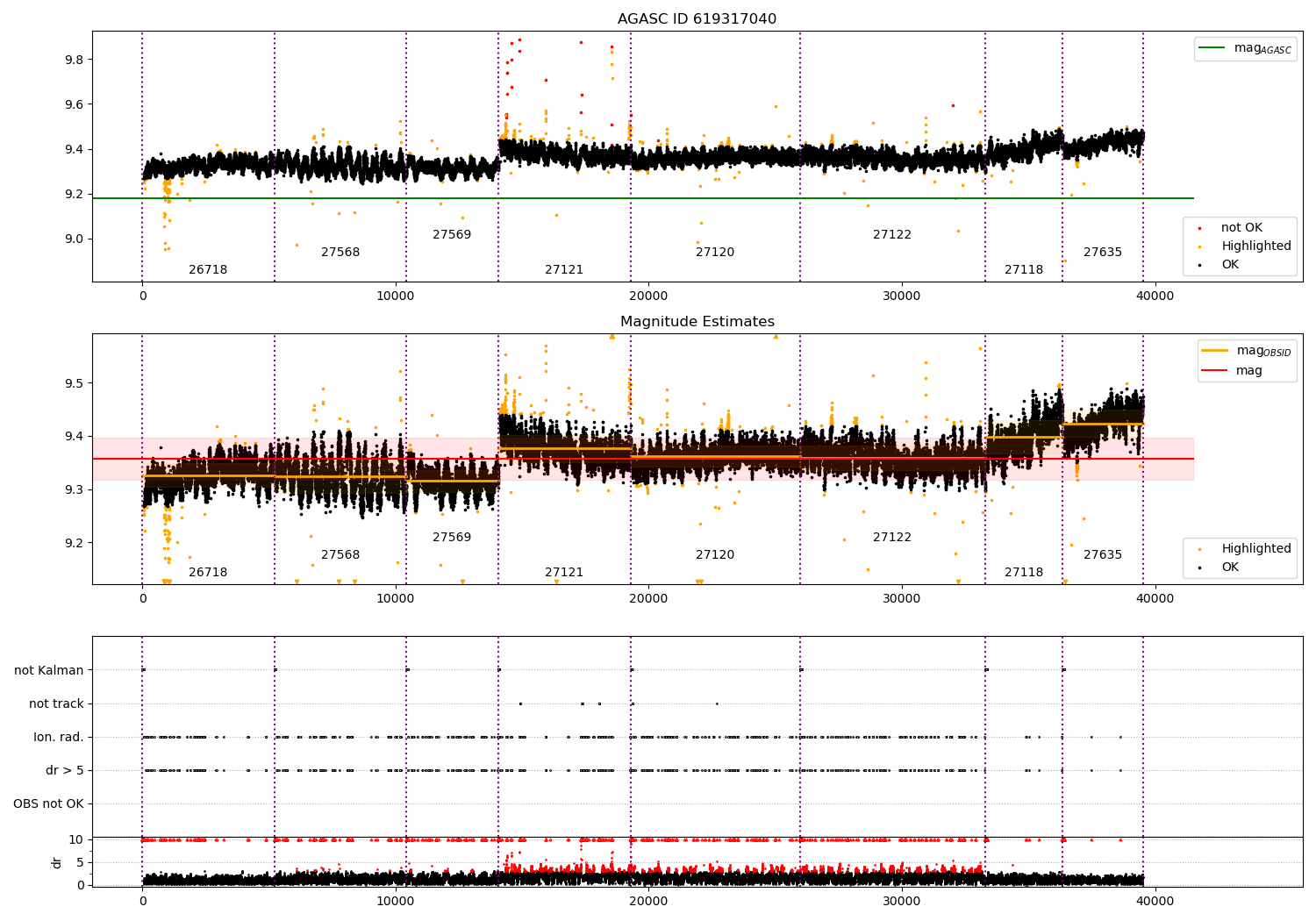This screenshot has height=921, width=1316.
Task: Click the red 'mag' legend entry
Action: pyautogui.click(x=1232, y=371)
